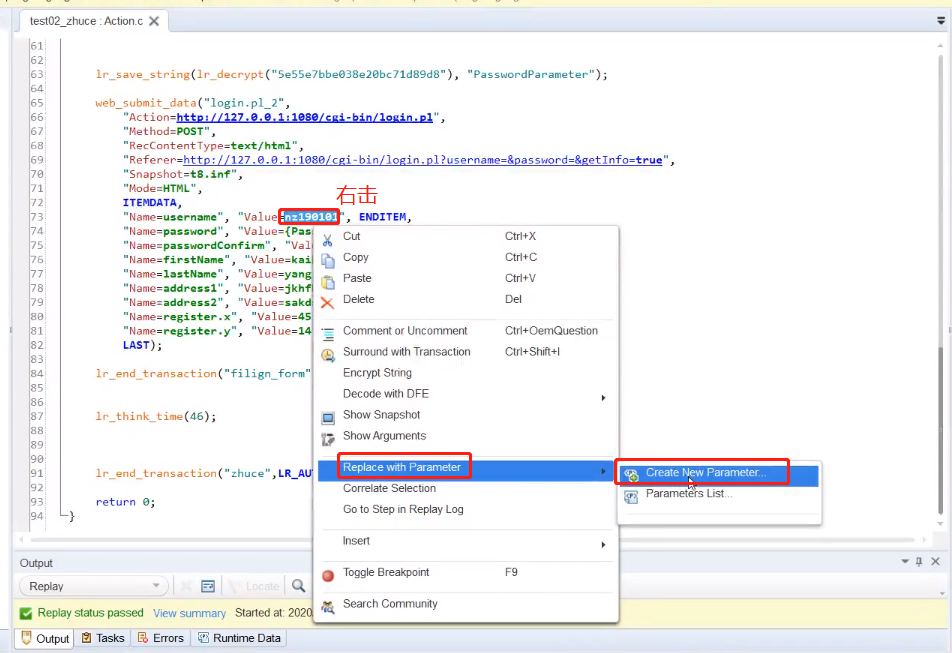Switch to the Errors tab
952x653 pixels.
point(160,638)
